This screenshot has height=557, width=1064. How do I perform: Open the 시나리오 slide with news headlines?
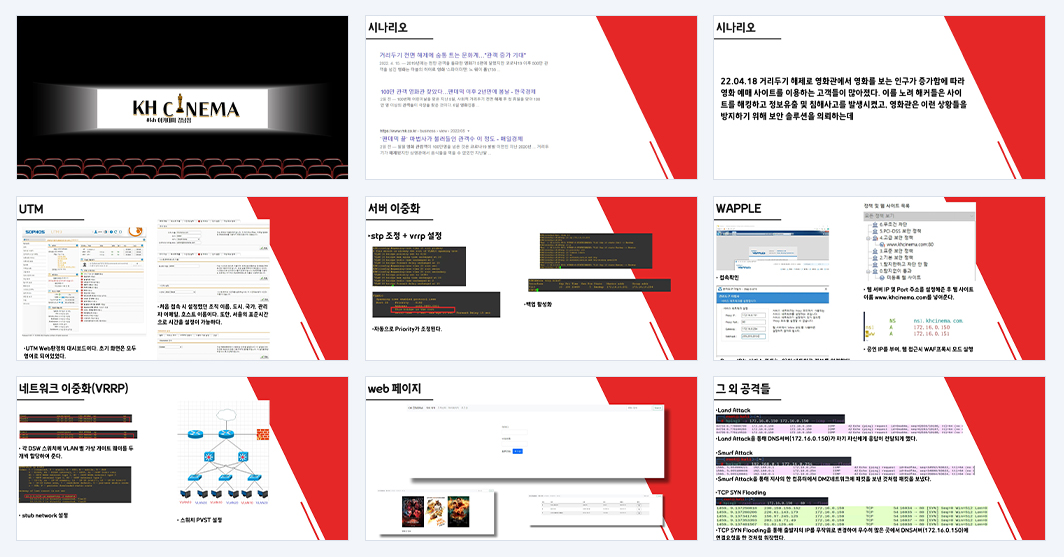pos(531,97)
